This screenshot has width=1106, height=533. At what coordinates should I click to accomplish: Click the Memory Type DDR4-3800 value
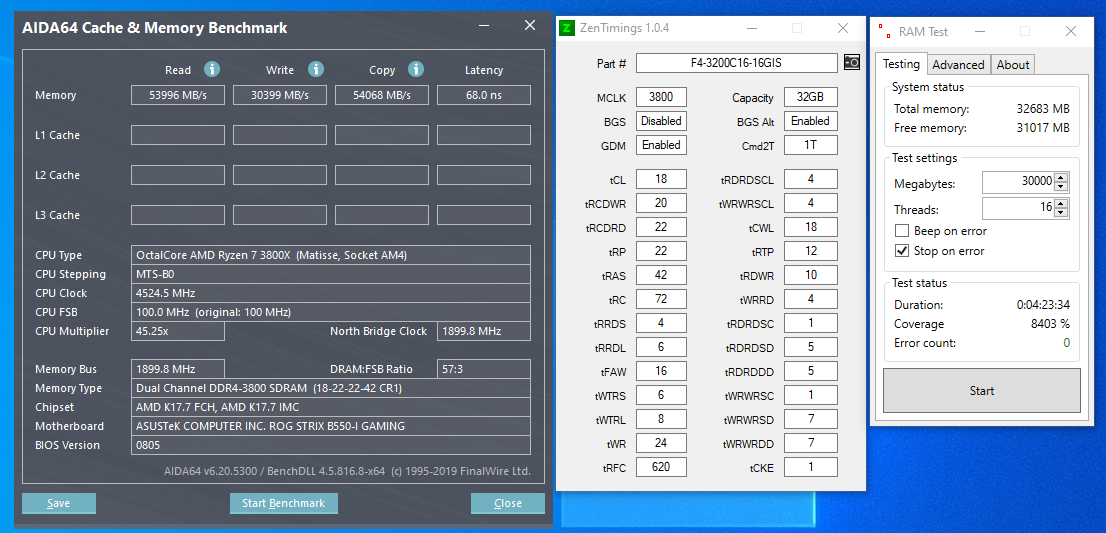click(x=331, y=388)
